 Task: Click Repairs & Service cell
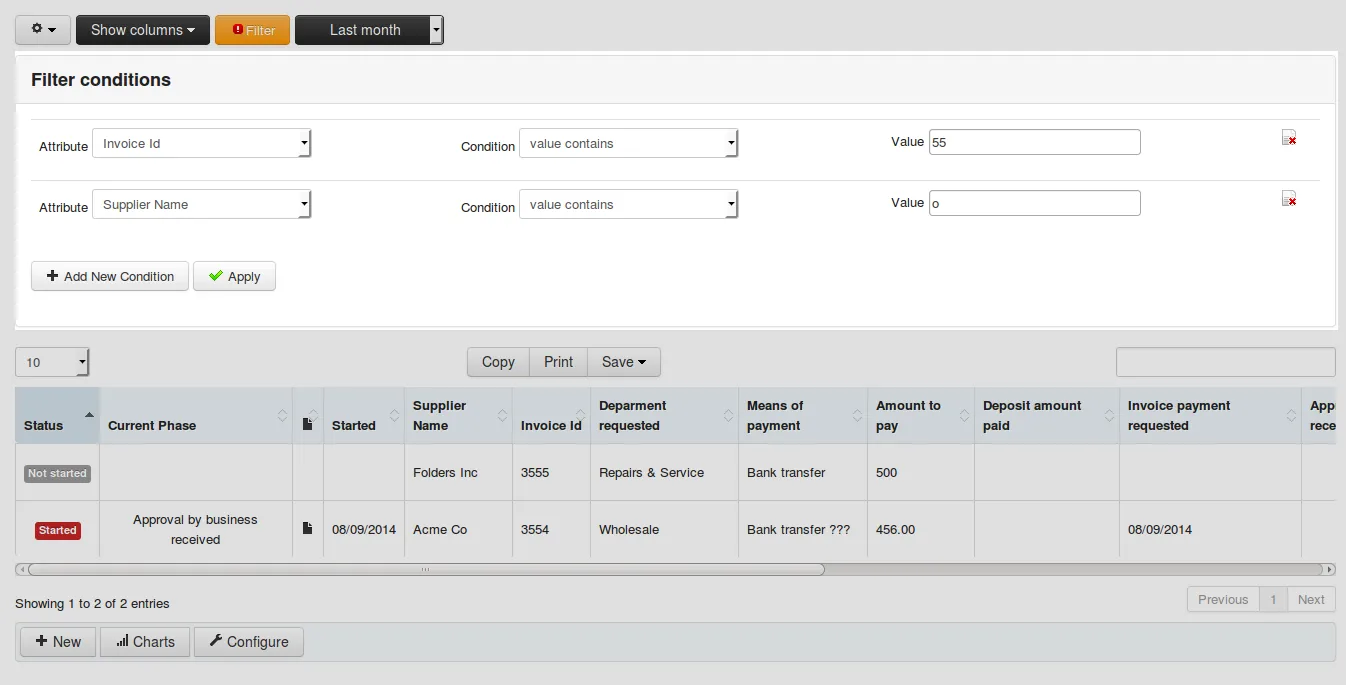pyautogui.click(x=665, y=473)
